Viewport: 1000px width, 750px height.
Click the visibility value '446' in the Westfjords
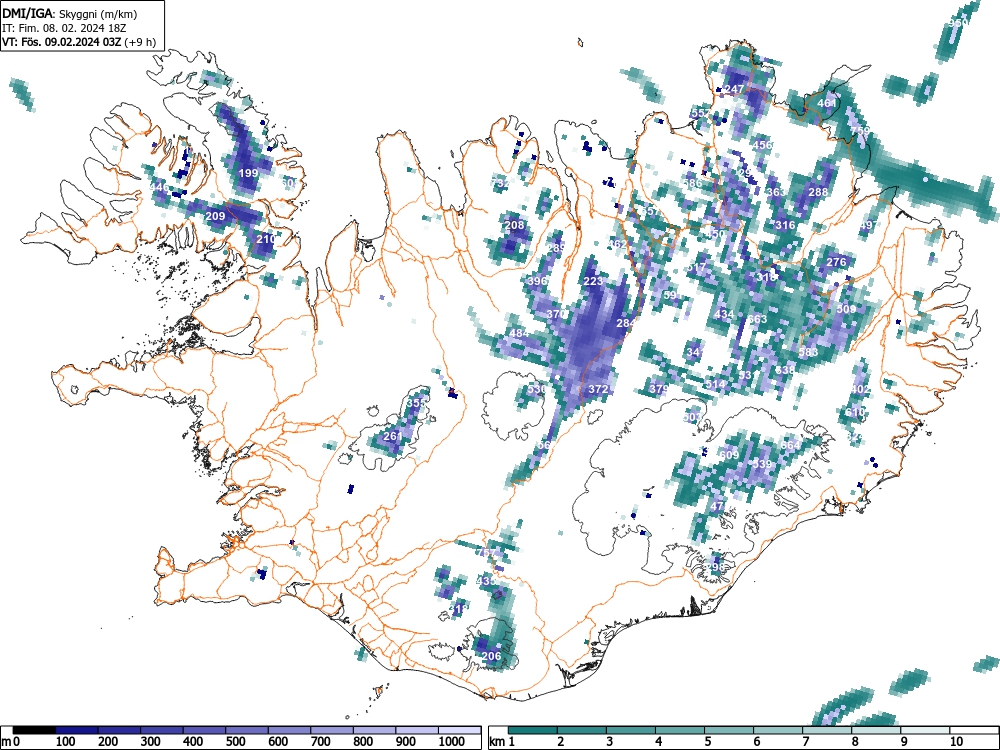click(x=159, y=188)
